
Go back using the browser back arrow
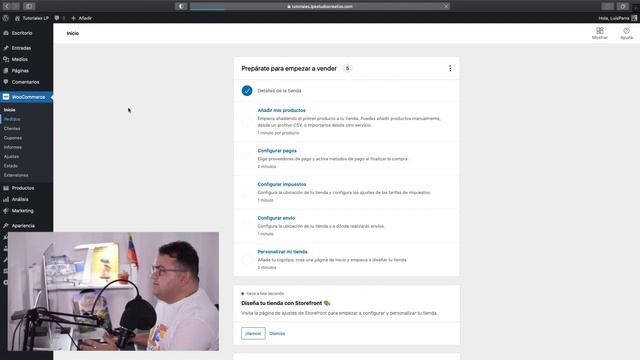click(x=7, y=6)
